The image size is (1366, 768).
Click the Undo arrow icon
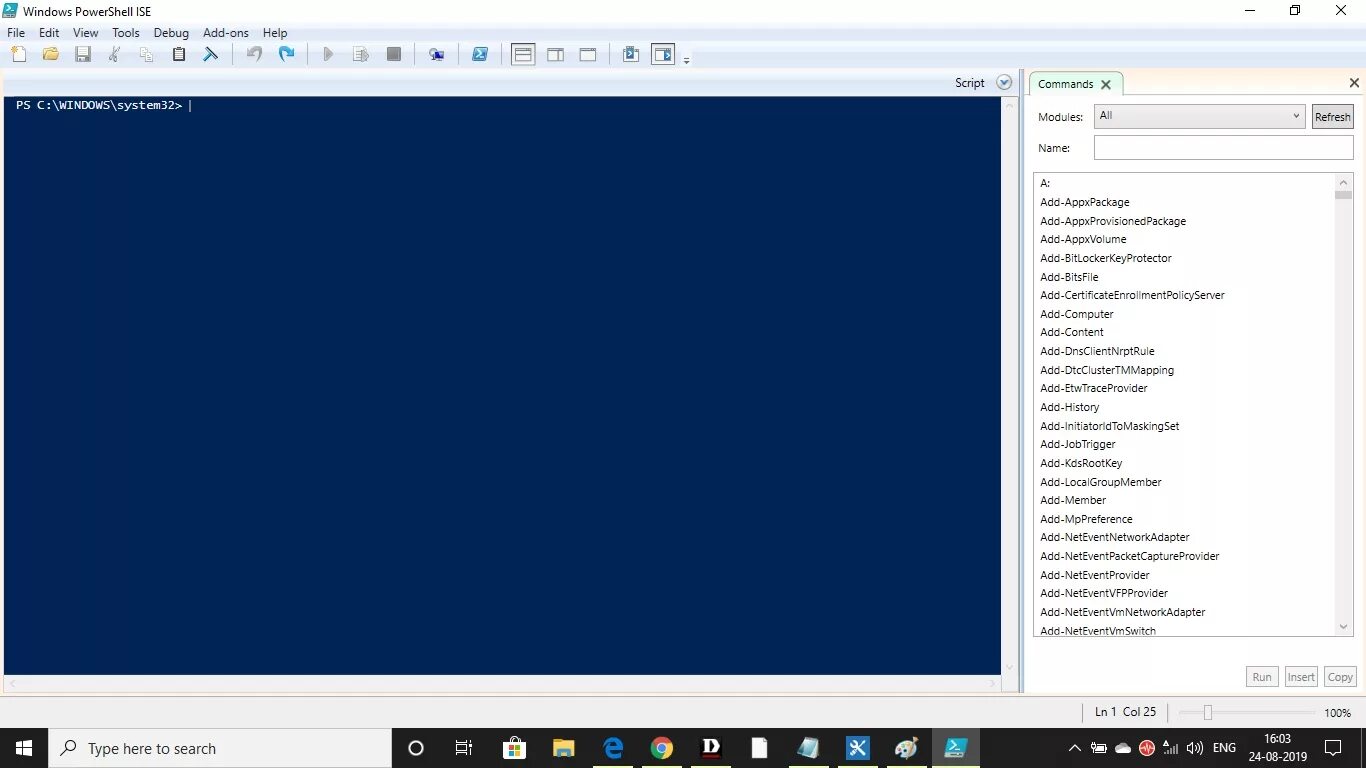click(255, 55)
